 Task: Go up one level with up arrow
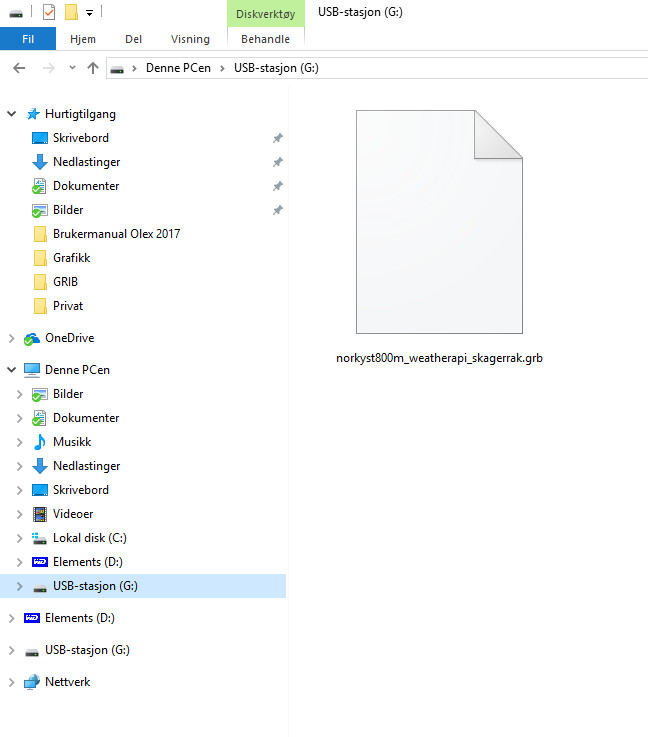pos(93,68)
